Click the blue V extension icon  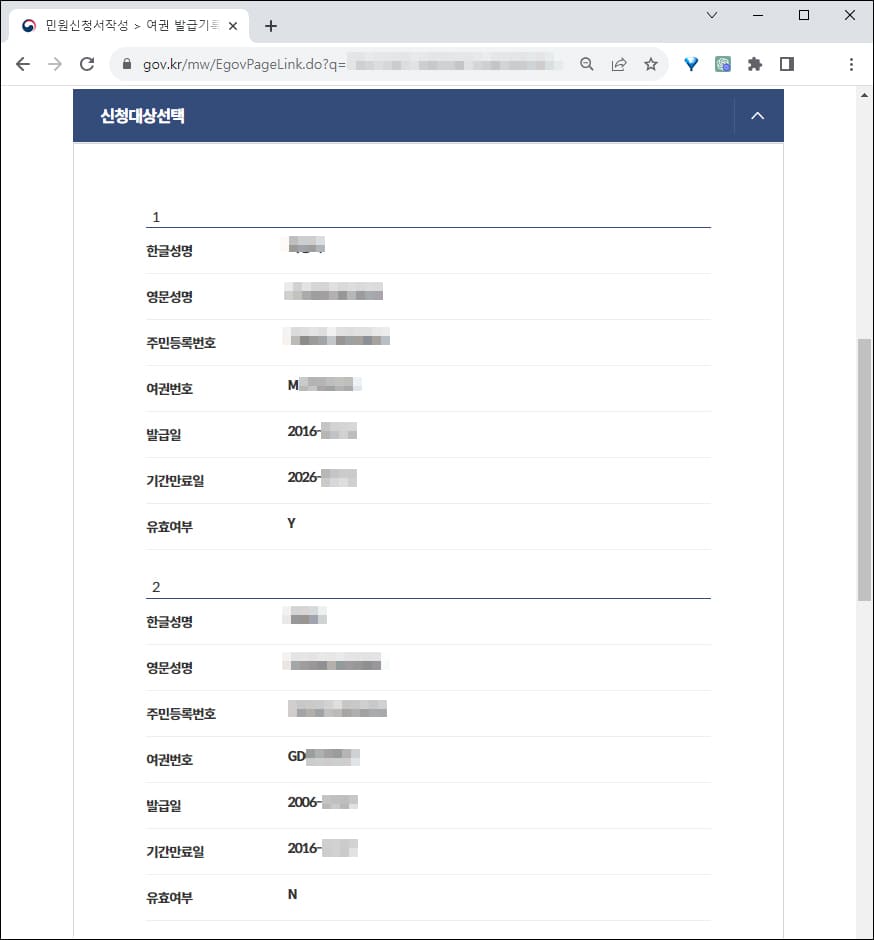pyautogui.click(x=690, y=63)
